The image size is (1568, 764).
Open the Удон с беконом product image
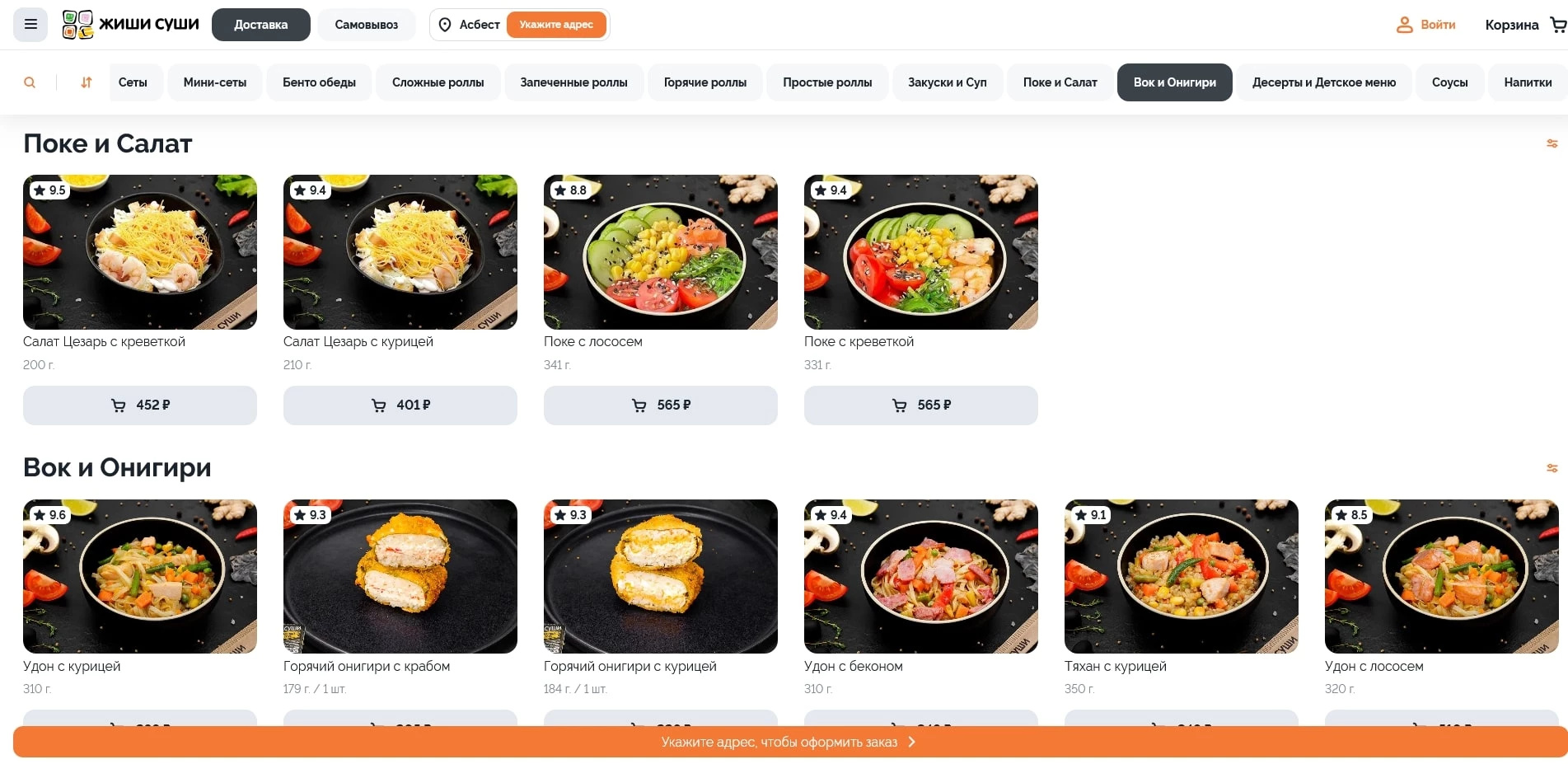tap(921, 576)
